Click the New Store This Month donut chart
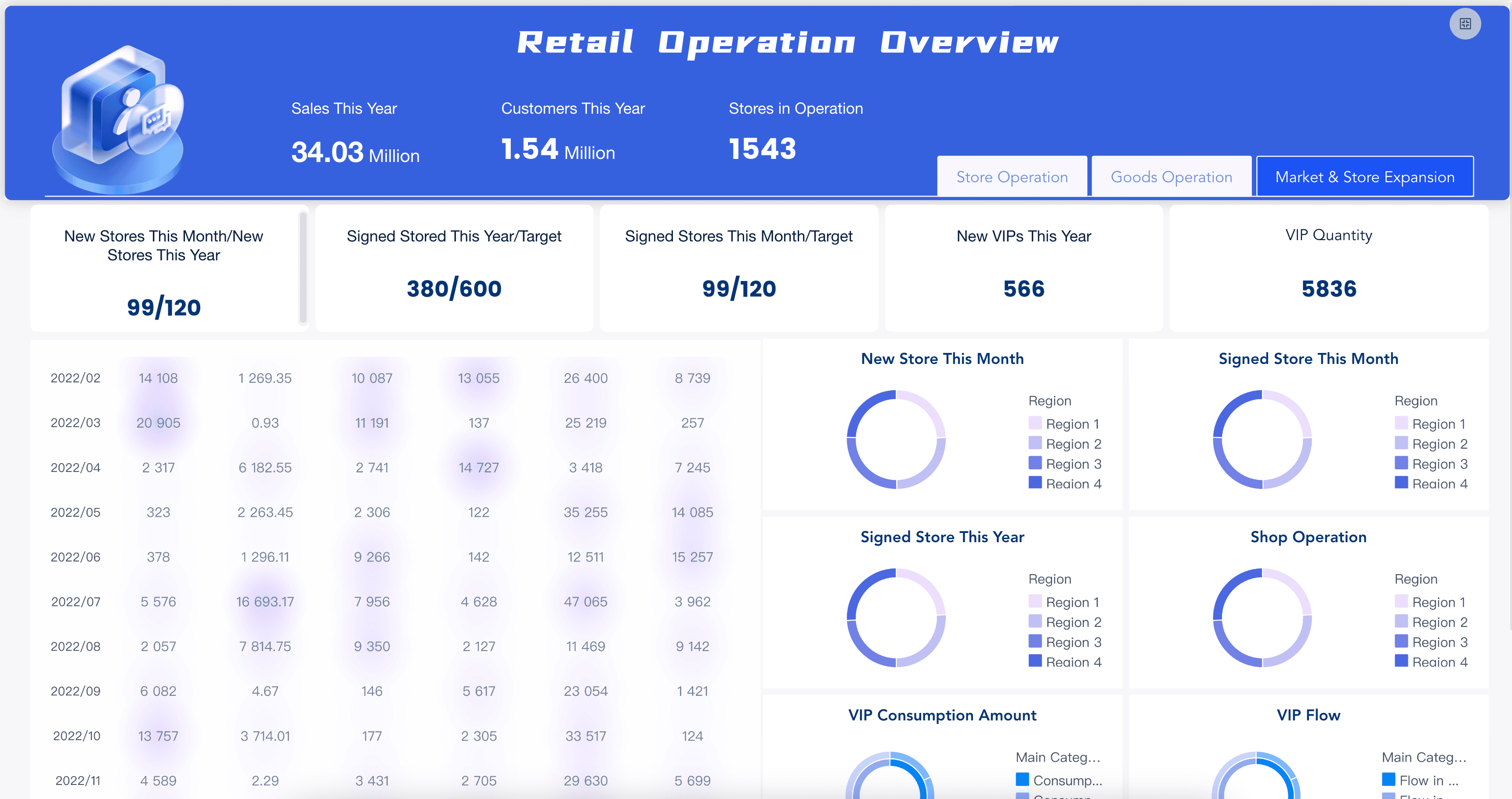 click(896, 439)
